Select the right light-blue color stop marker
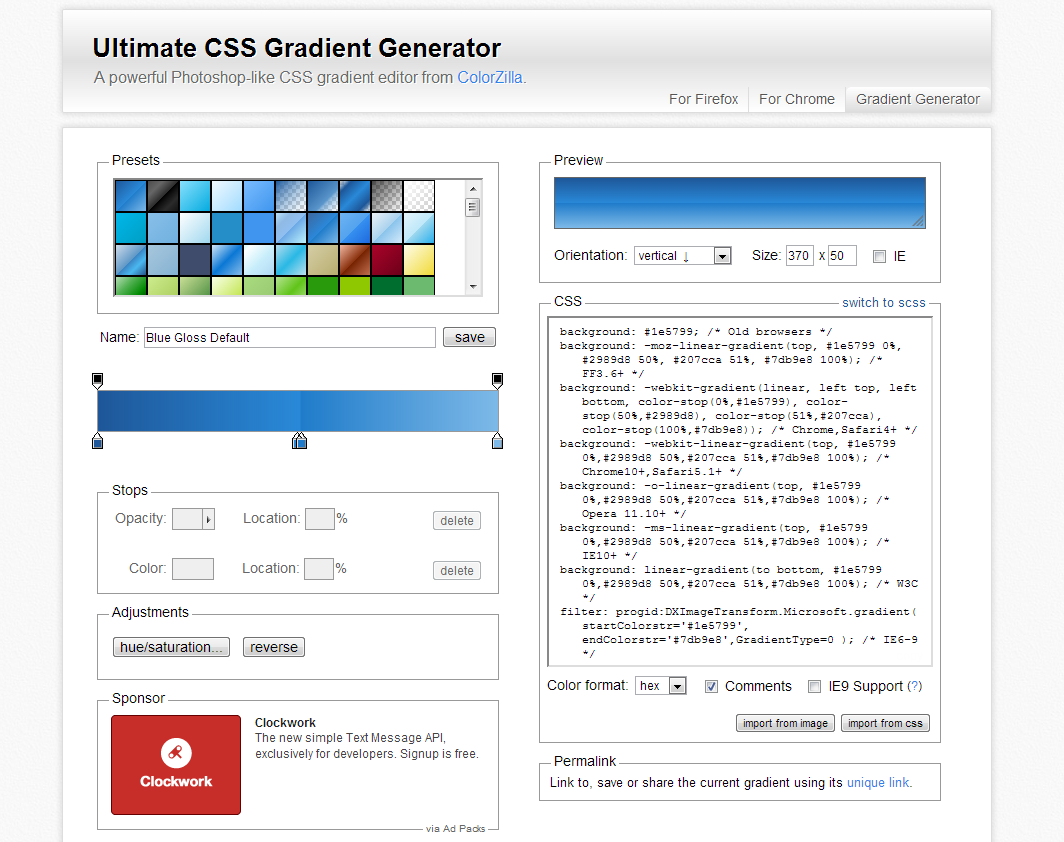This screenshot has height=842, width=1064. [497, 441]
